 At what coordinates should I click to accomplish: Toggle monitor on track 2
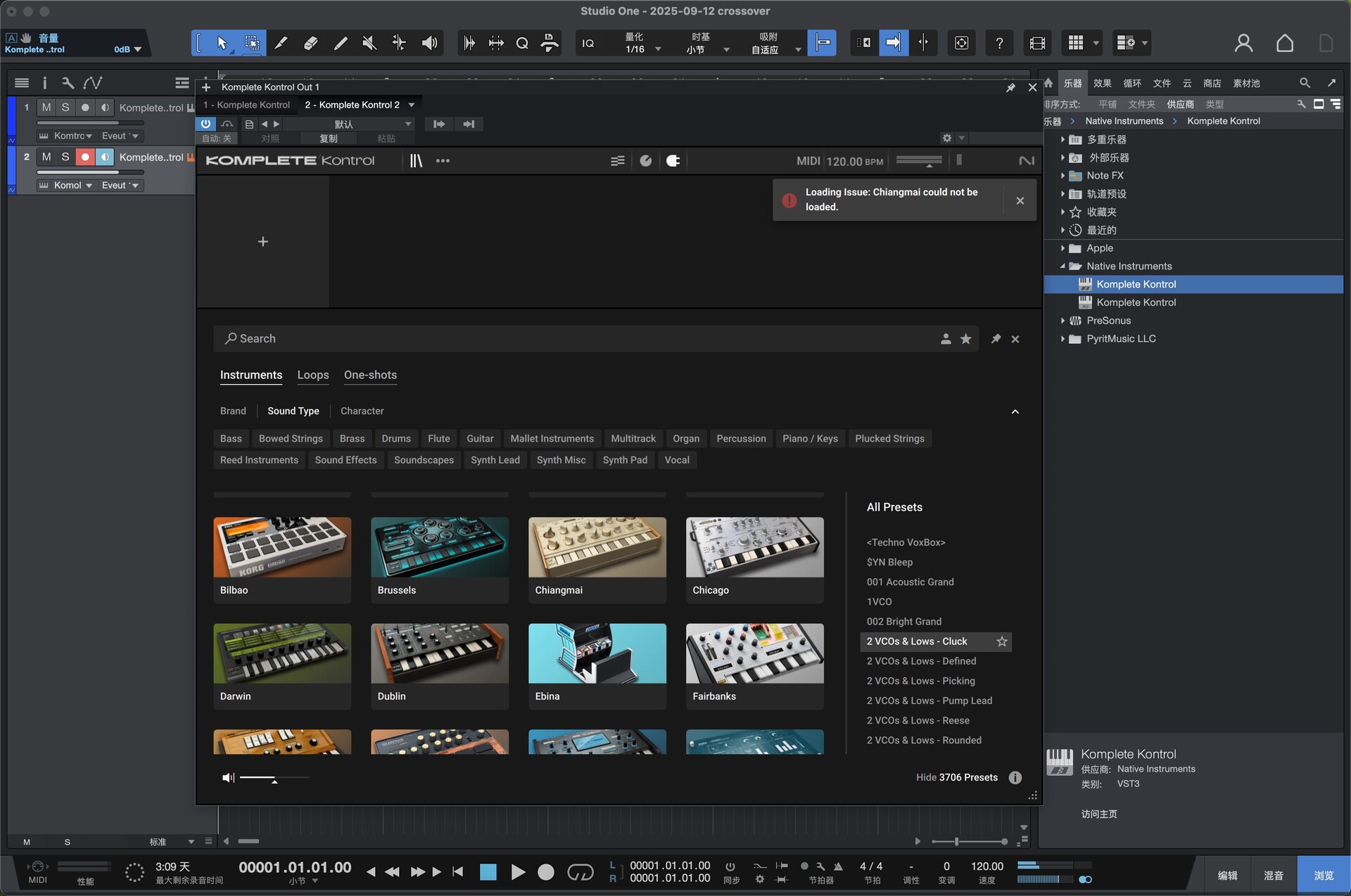click(x=105, y=157)
